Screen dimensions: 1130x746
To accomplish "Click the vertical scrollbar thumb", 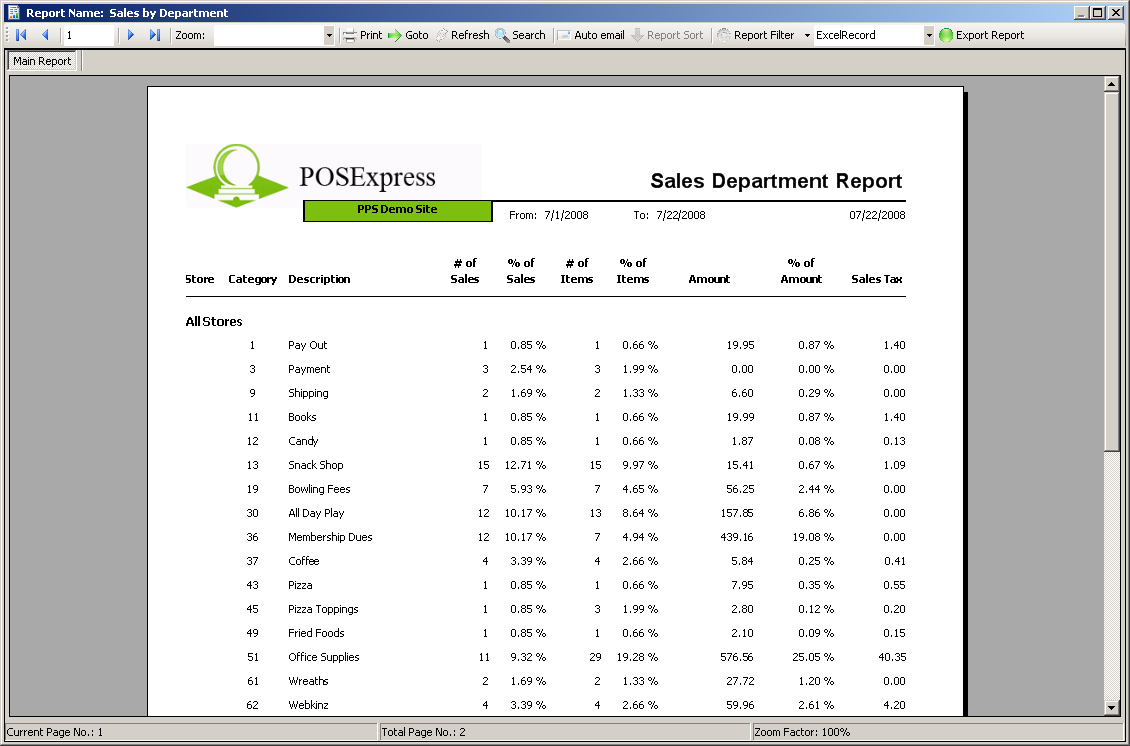I will tap(1111, 272).
